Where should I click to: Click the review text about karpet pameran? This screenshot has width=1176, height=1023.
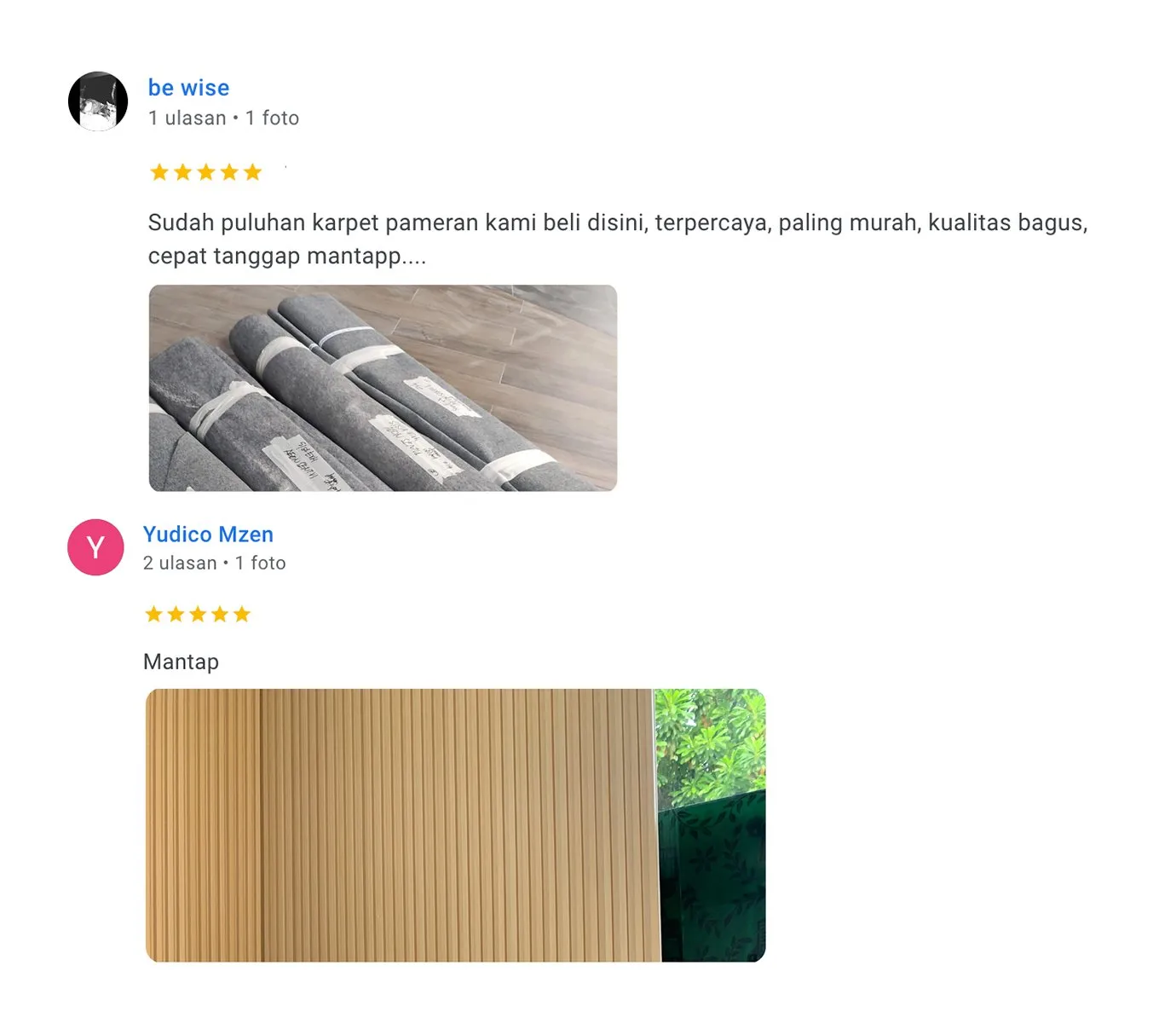[x=618, y=239]
